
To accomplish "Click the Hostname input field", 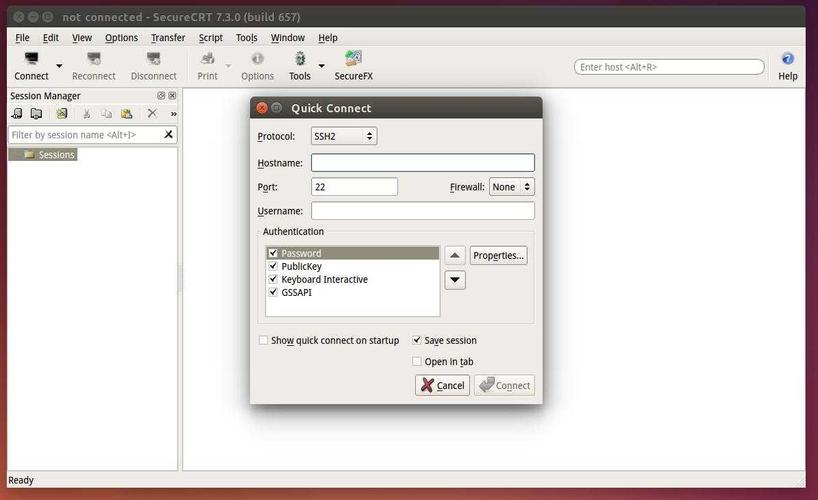I will coord(423,162).
